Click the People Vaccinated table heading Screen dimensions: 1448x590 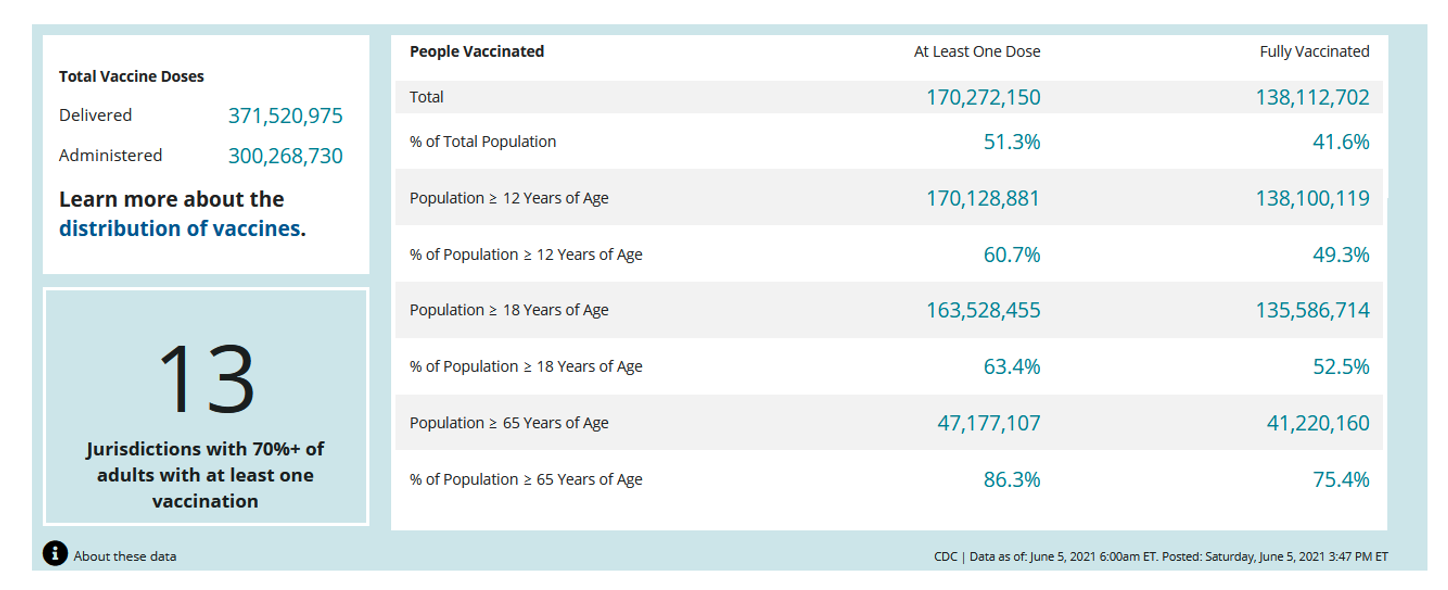[477, 52]
